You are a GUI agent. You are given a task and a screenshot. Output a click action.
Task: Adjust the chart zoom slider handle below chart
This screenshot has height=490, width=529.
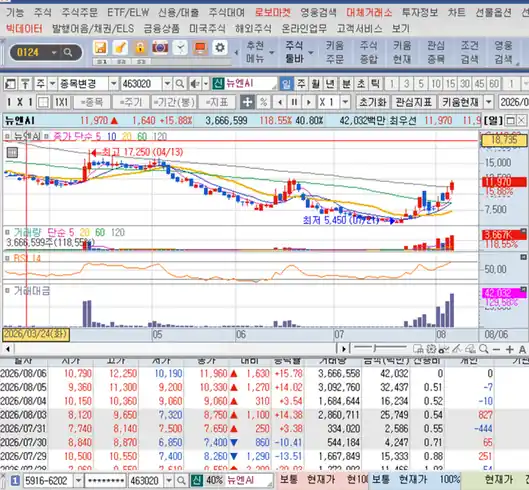coord(374,348)
